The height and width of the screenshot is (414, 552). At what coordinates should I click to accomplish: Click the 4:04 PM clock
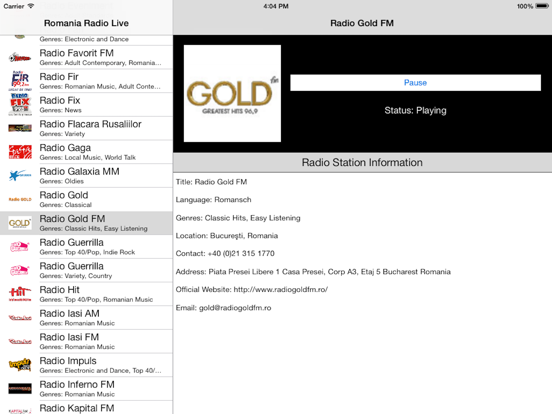[x=276, y=6]
